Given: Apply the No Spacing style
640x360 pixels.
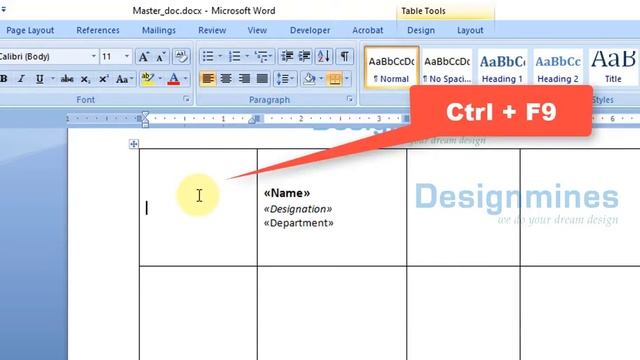Looking at the screenshot, I should point(447,67).
